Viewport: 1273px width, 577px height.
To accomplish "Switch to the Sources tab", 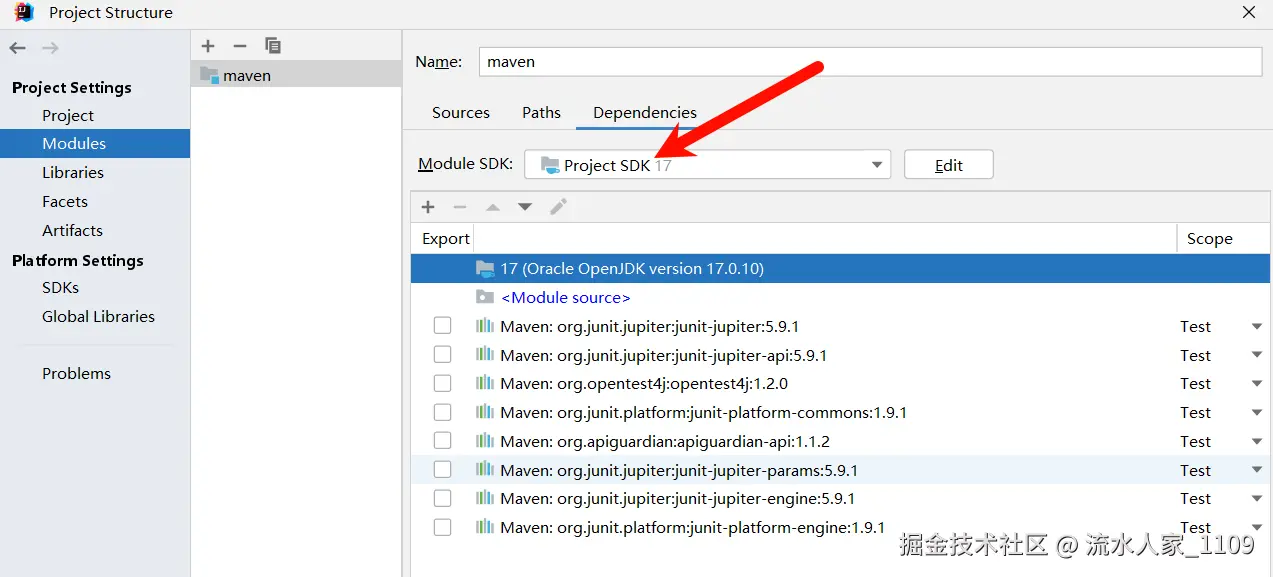I will (461, 112).
